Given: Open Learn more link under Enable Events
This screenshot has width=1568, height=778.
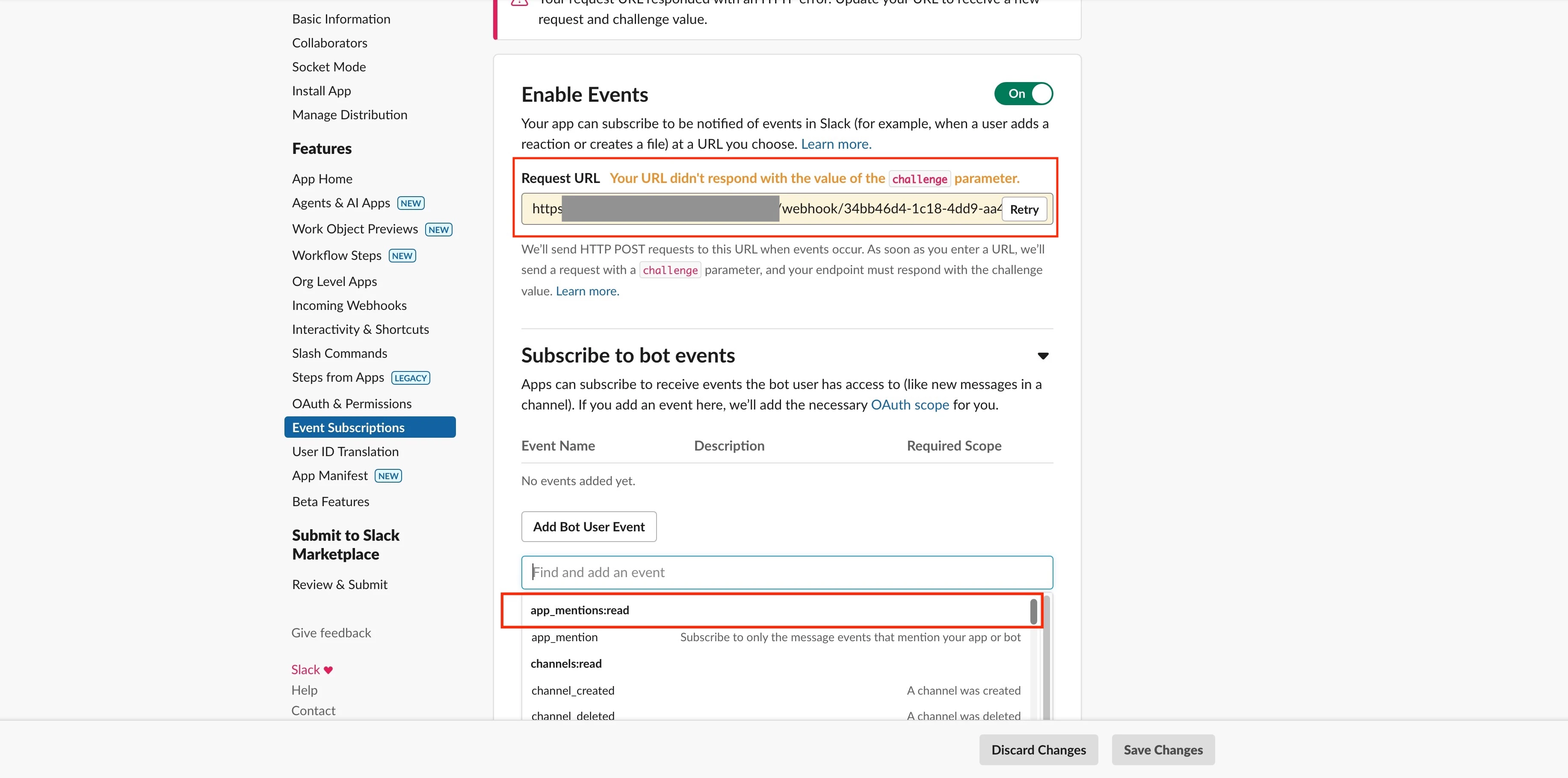Looking at the screenshot, I should pyautogui.click(x=836, y=144).
